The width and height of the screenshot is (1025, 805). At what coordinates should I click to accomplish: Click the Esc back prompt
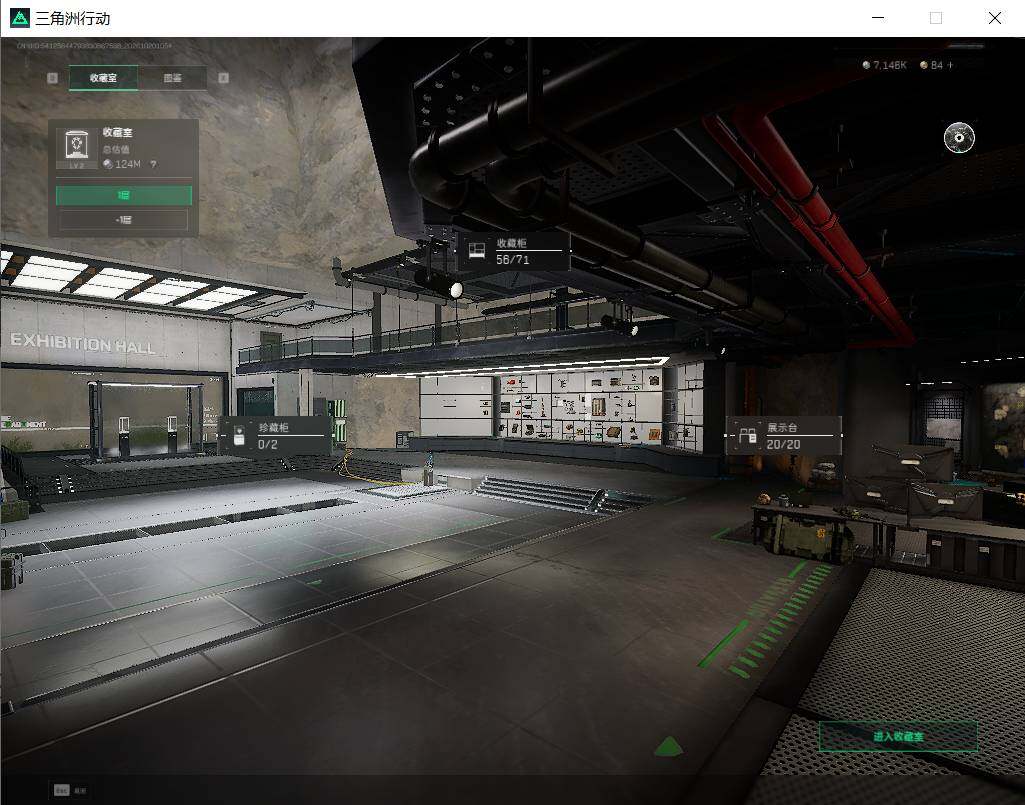70,790
